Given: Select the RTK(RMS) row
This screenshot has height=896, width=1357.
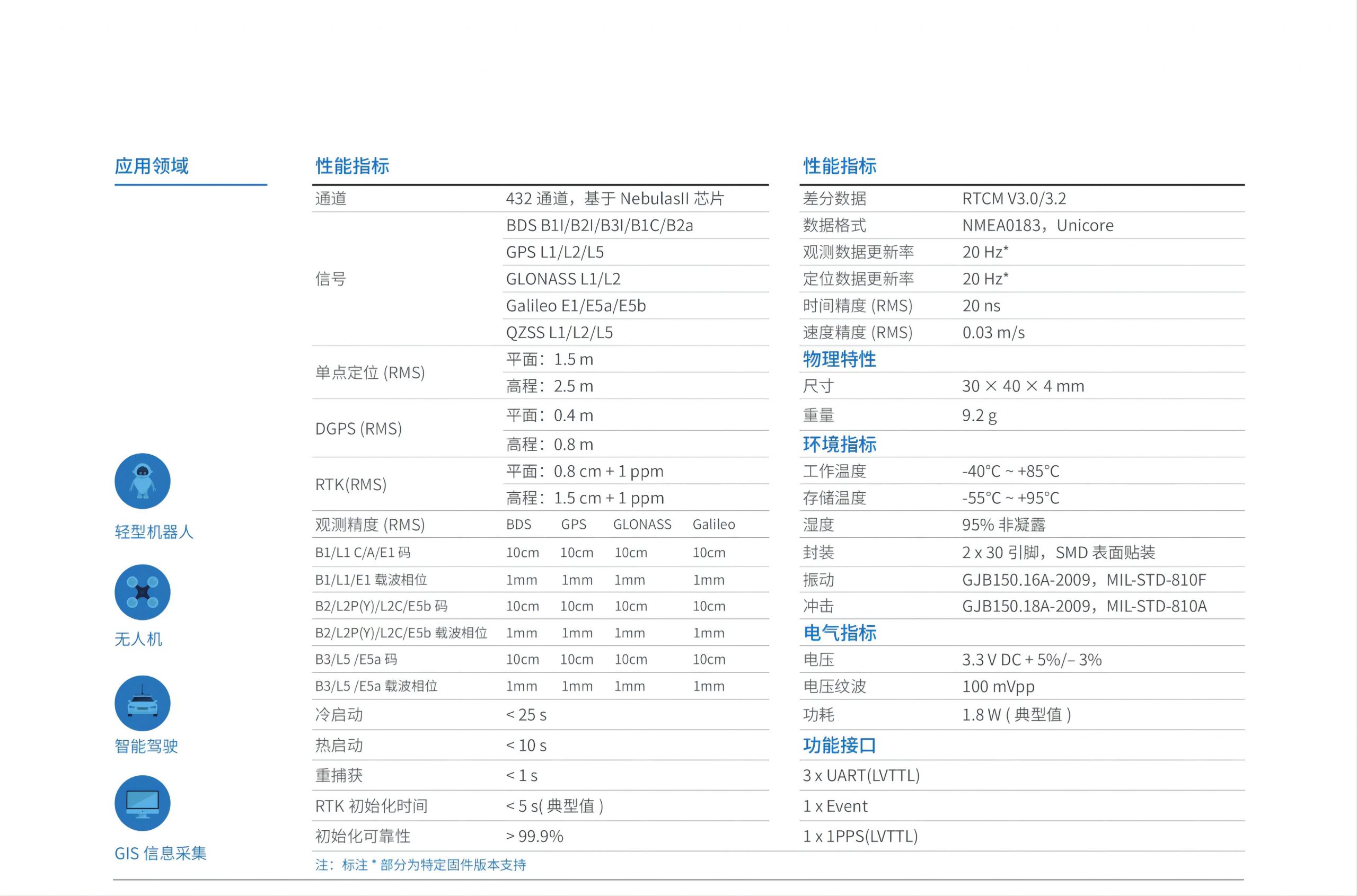Looking at the screenshot, I should 350,485.
